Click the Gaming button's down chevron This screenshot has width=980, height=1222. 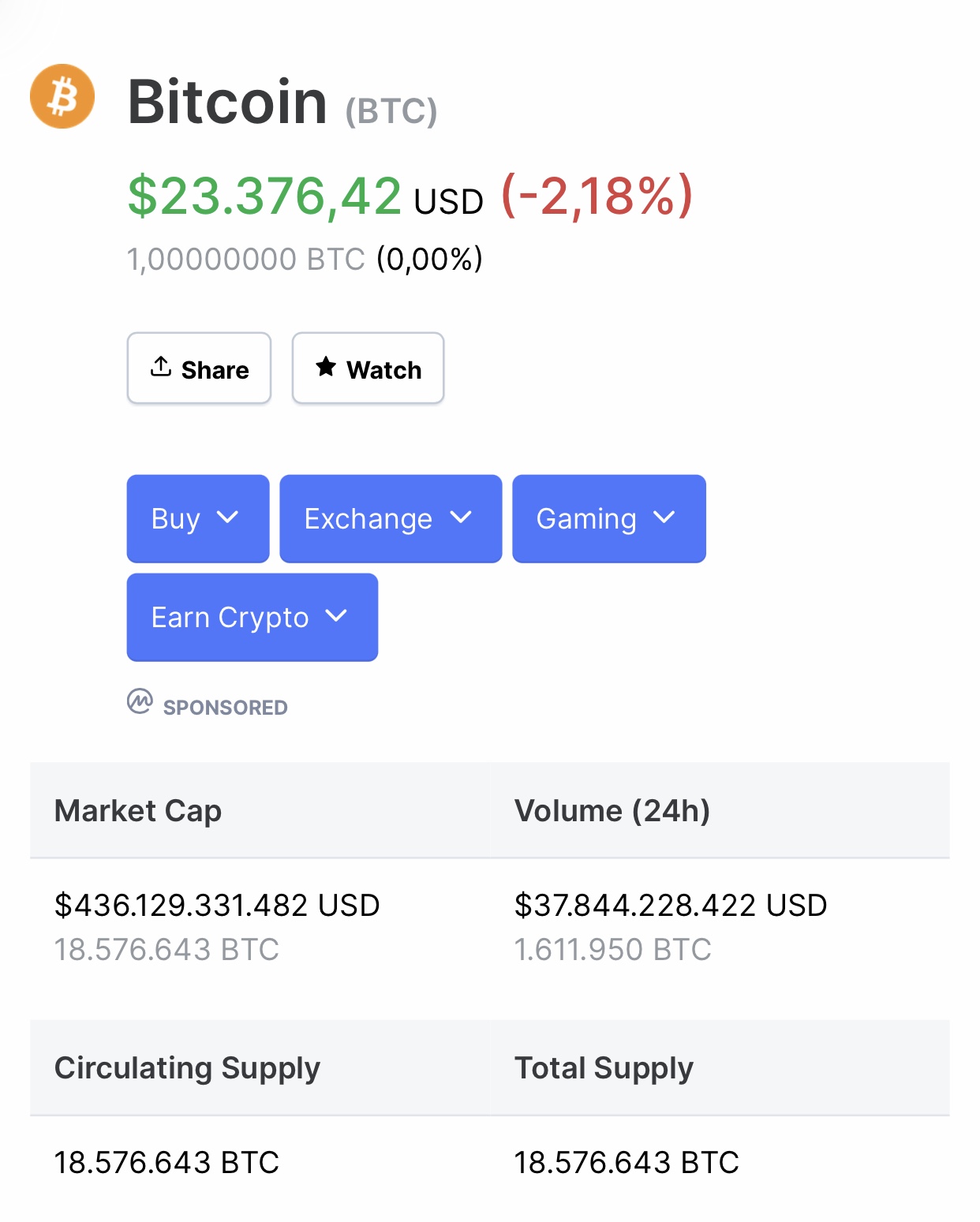tap(664, 518)
